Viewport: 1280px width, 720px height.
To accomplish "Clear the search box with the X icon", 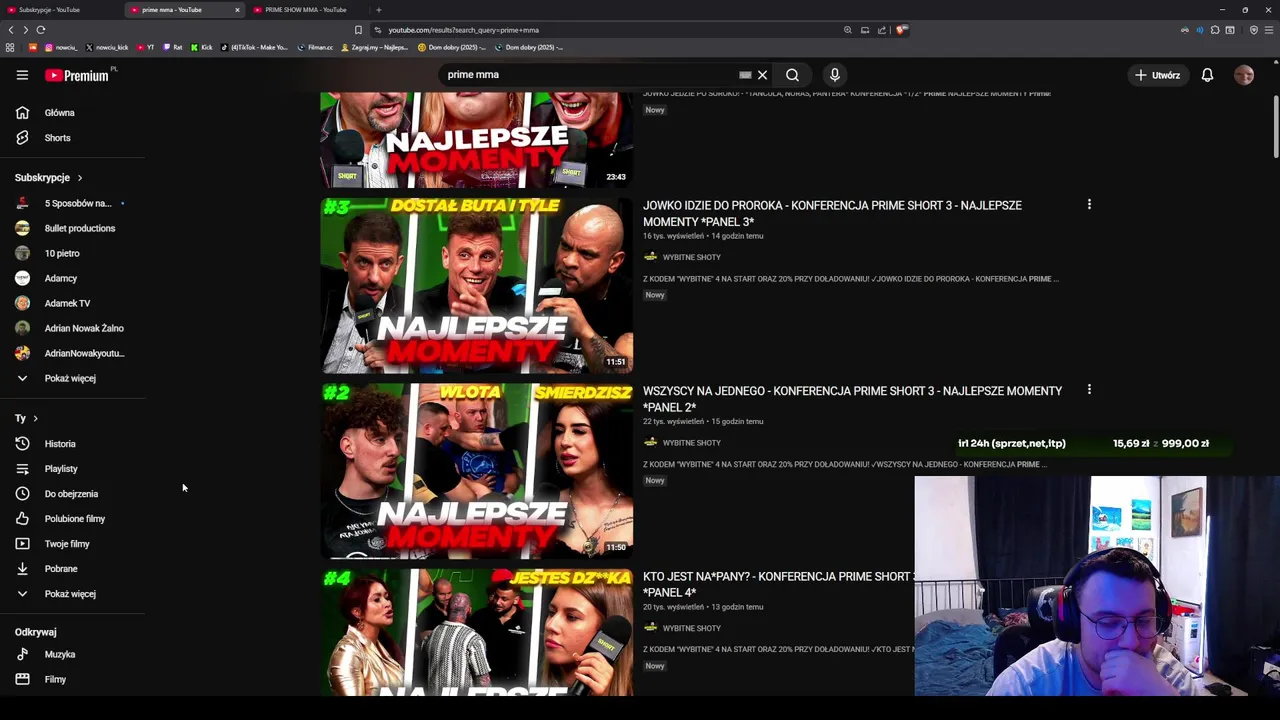I will pos(762,75).
